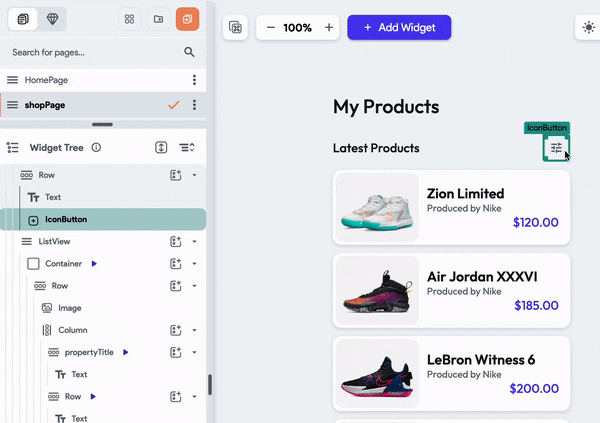Collapse the Column dropdown arrow
Viewport: 600px width, 423px height.
[x=194, y=330]
